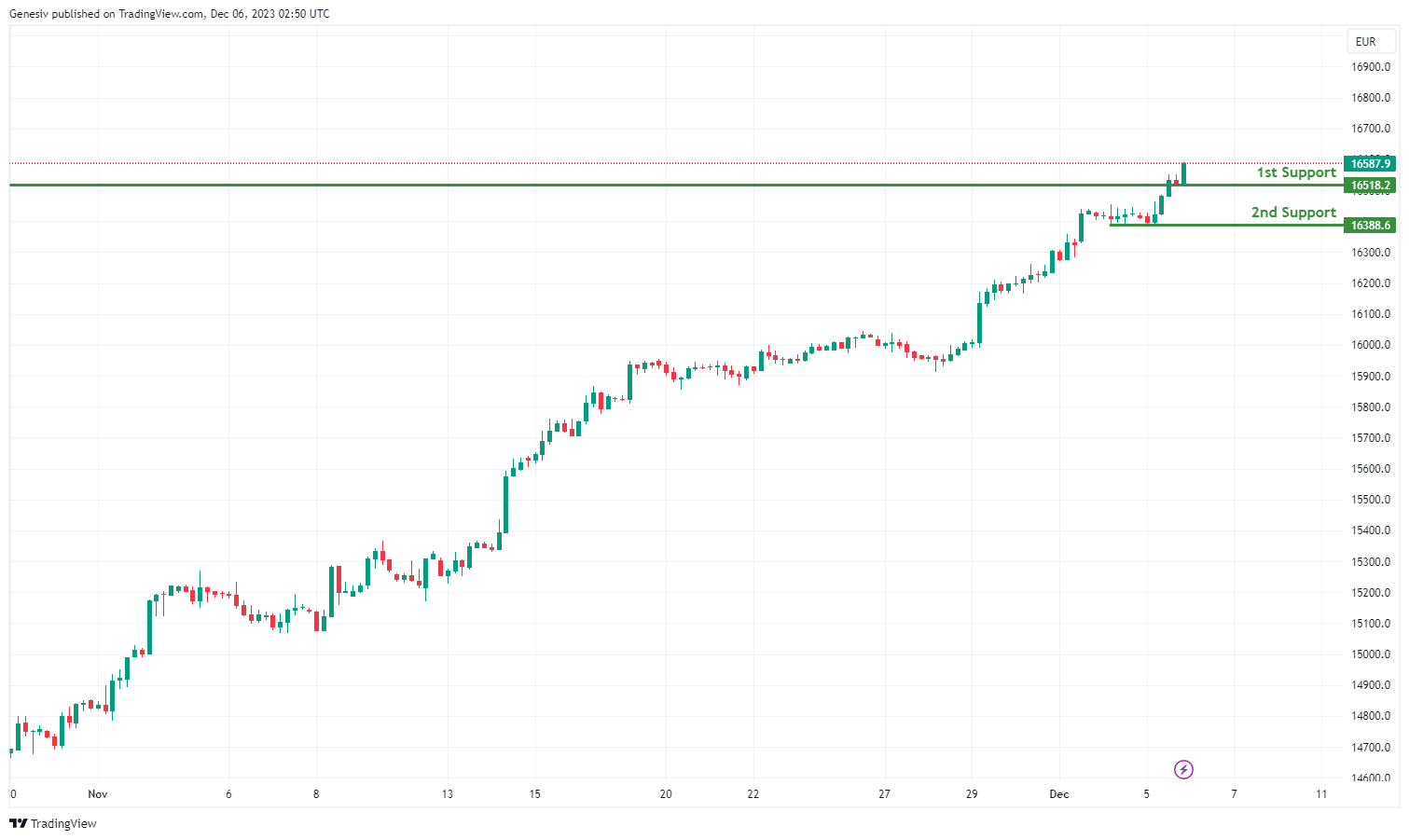Click date 29 on the time axis

coord(972,794)
